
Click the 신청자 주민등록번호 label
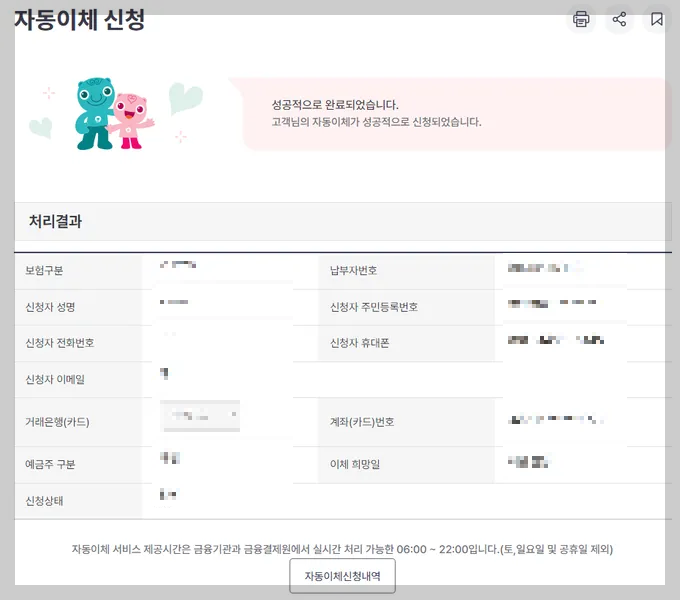(374, 307)
